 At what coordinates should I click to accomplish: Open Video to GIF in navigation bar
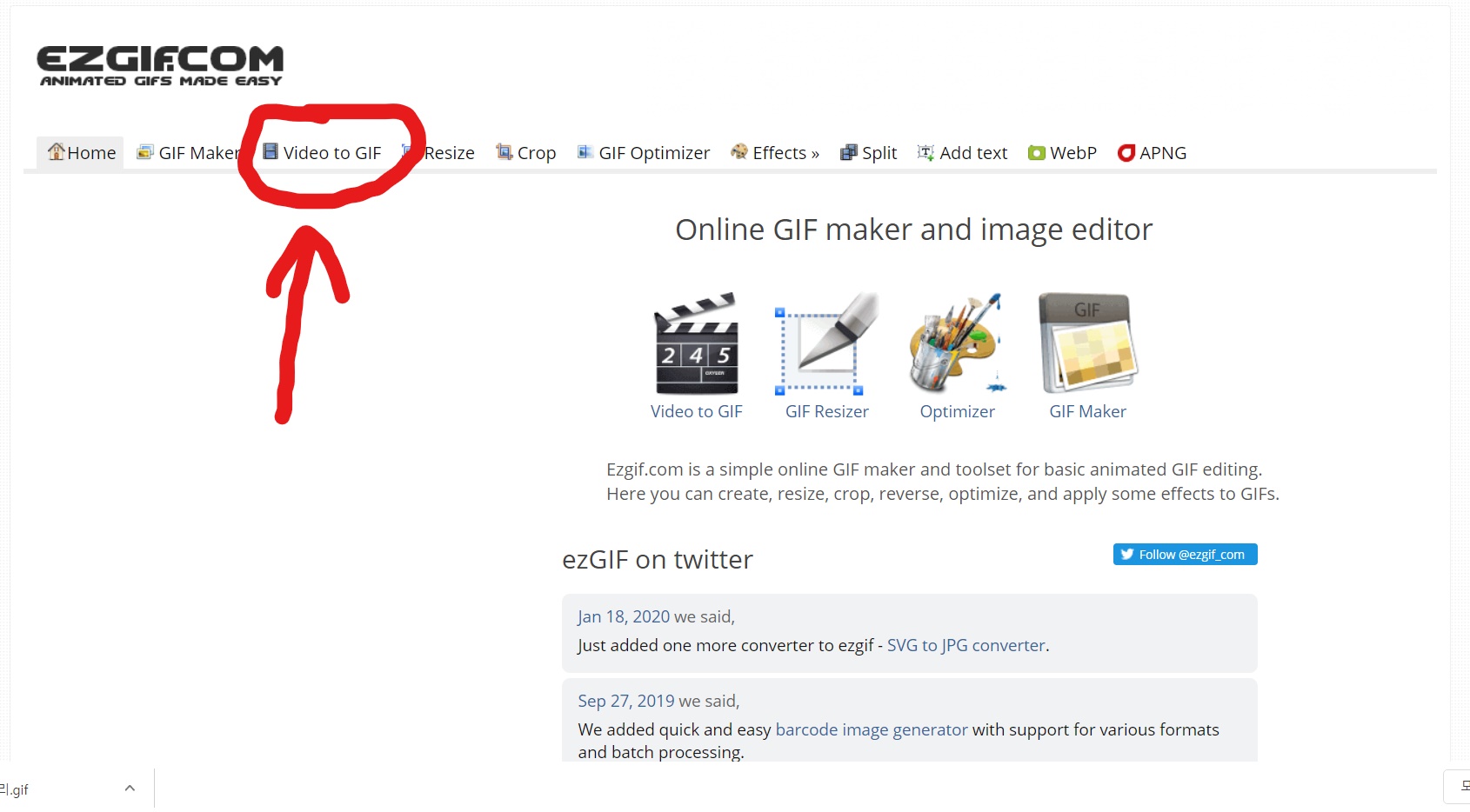(x=323, y=153)
